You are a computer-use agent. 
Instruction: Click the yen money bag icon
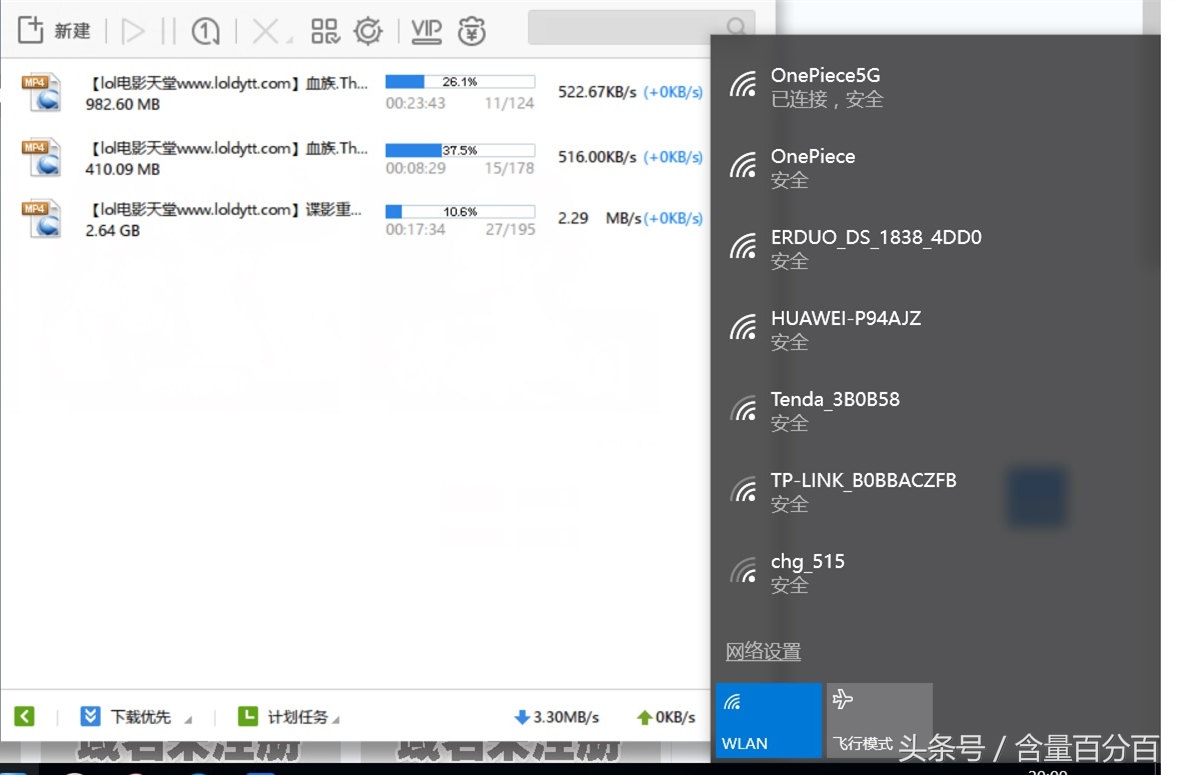click(x=472, y=32)
